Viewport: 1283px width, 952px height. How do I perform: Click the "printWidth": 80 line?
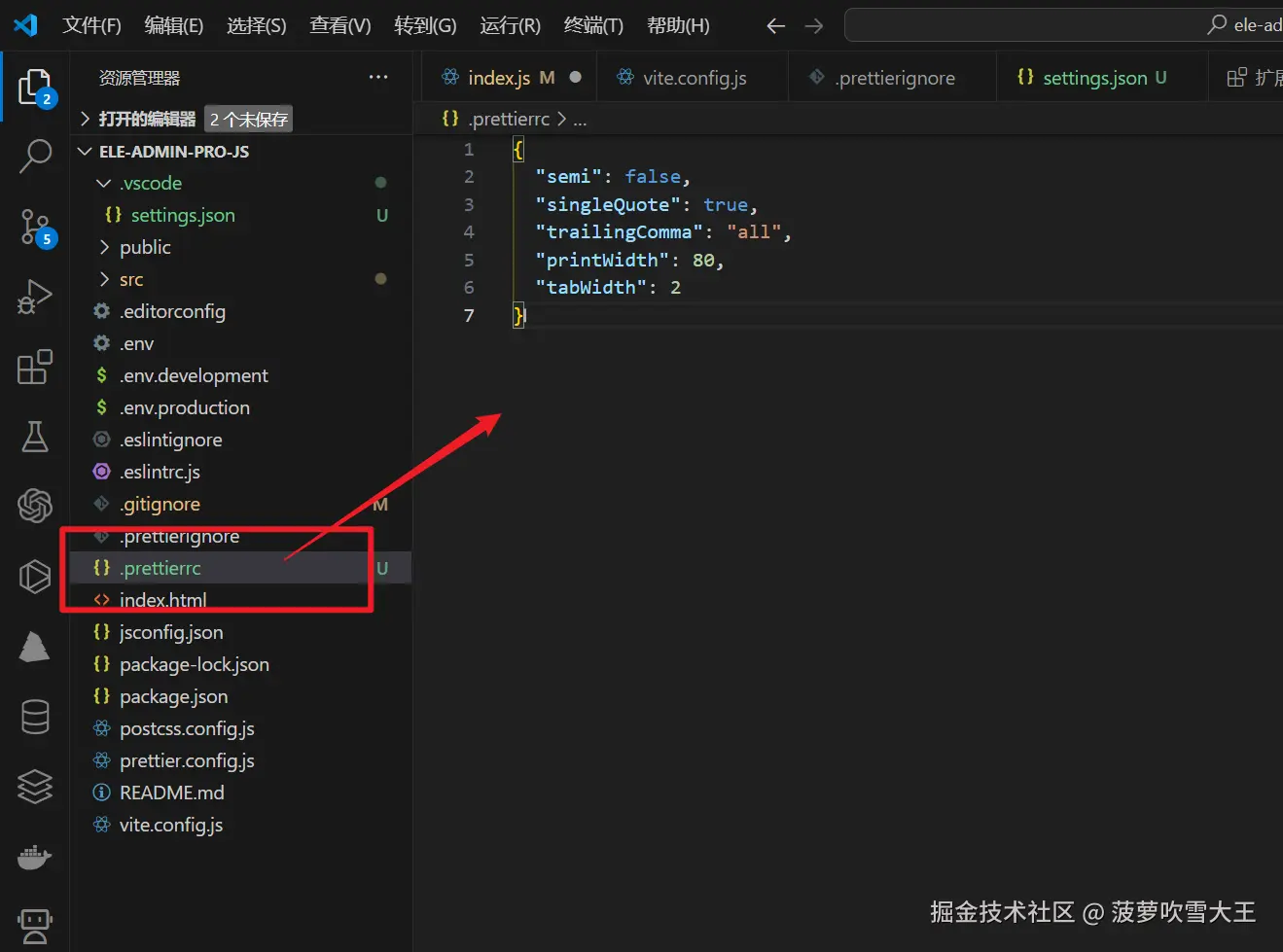click(x=629, y=260)
